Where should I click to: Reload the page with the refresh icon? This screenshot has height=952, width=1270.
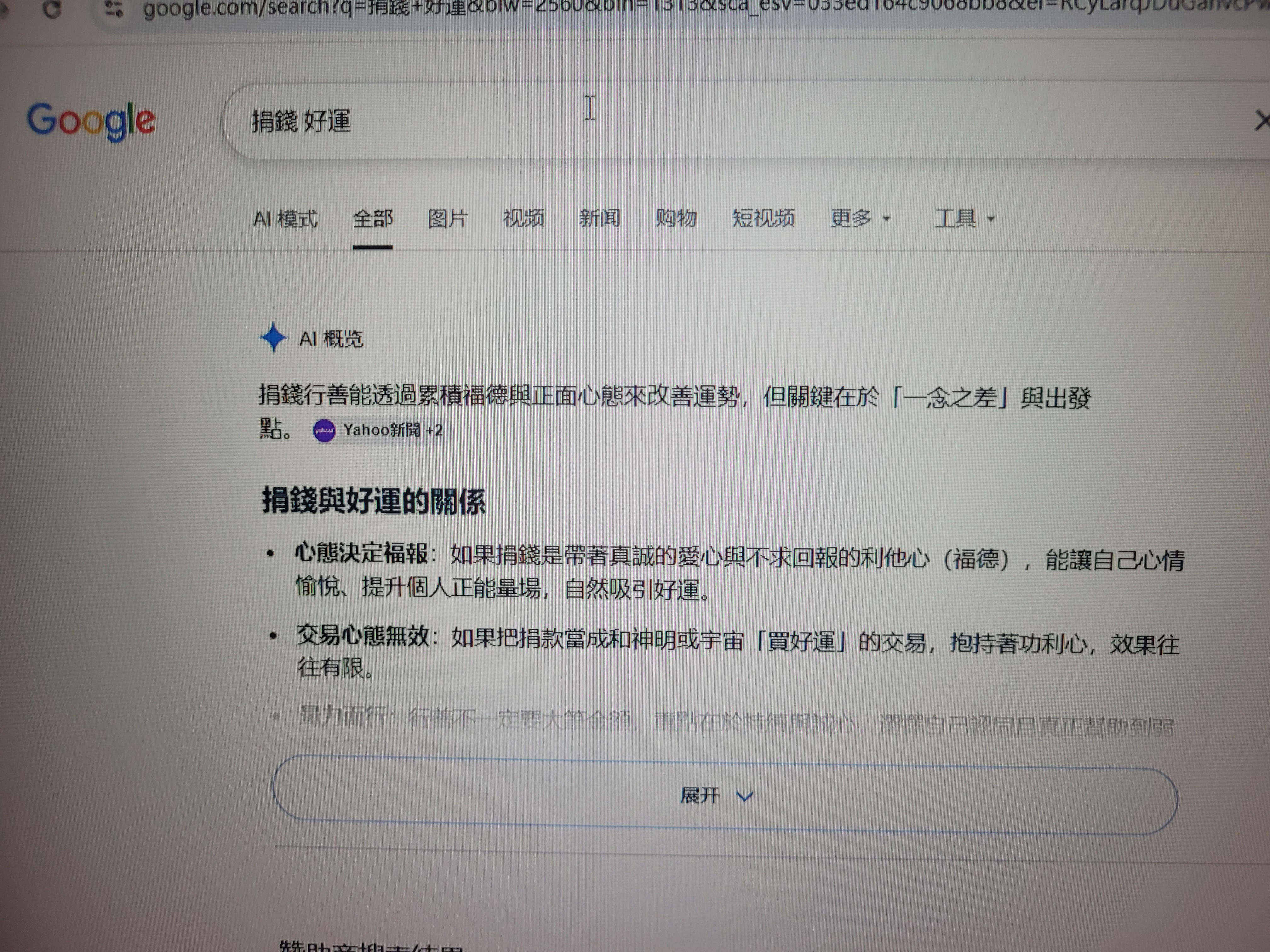(x=52, y=9)
